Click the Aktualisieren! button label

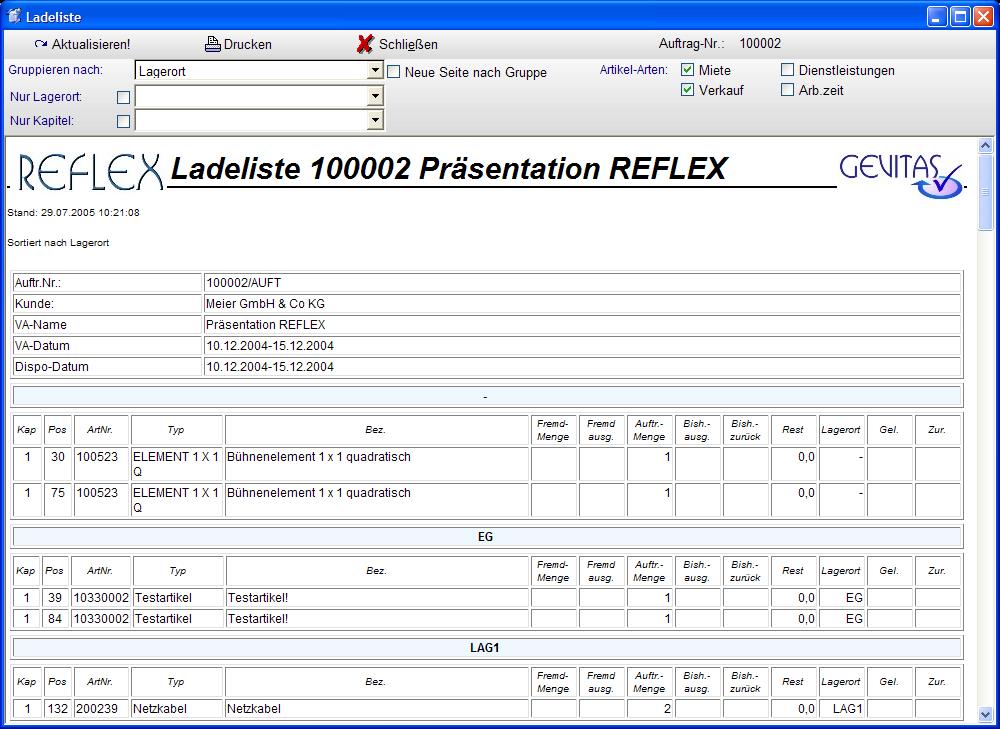tap(91, 45)
